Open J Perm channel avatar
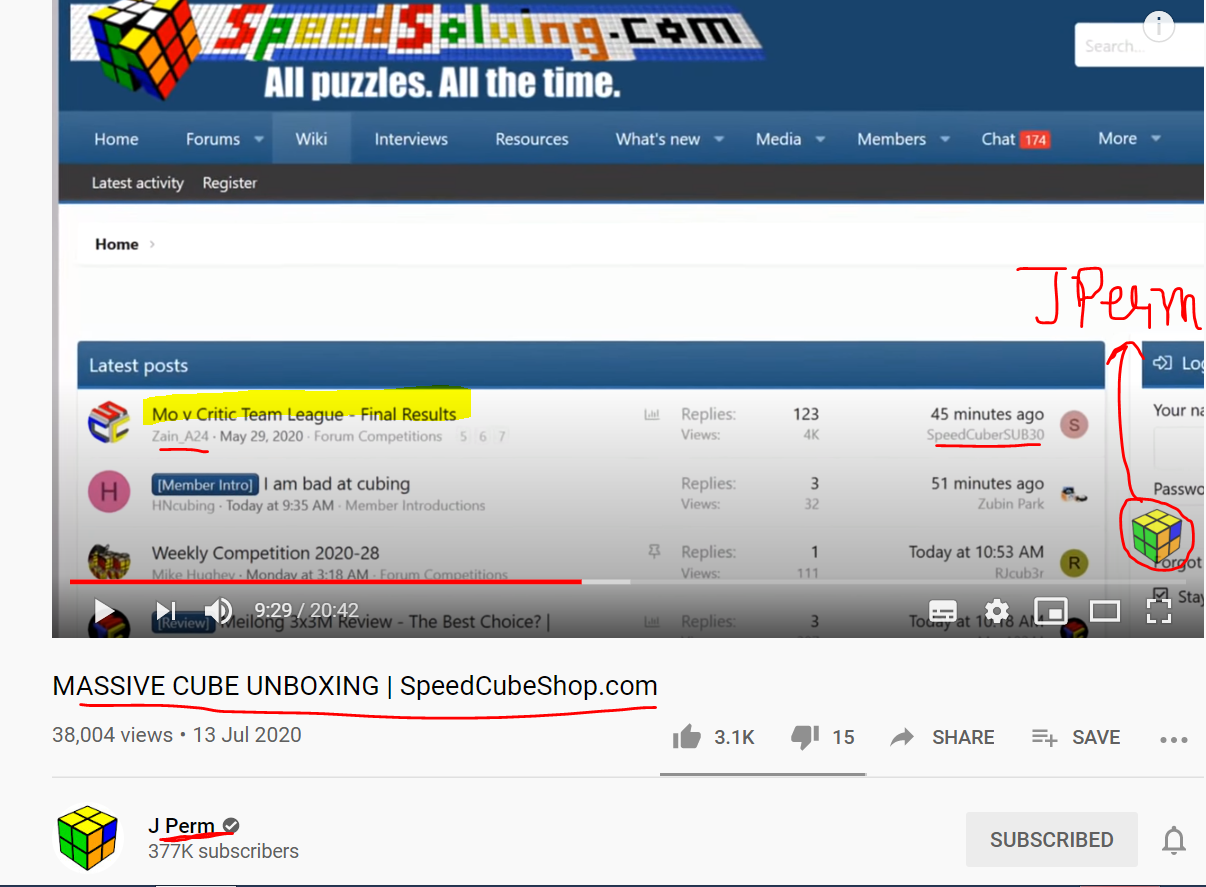1206x887 pixels. pyautogui.click(x=88, y=839)
